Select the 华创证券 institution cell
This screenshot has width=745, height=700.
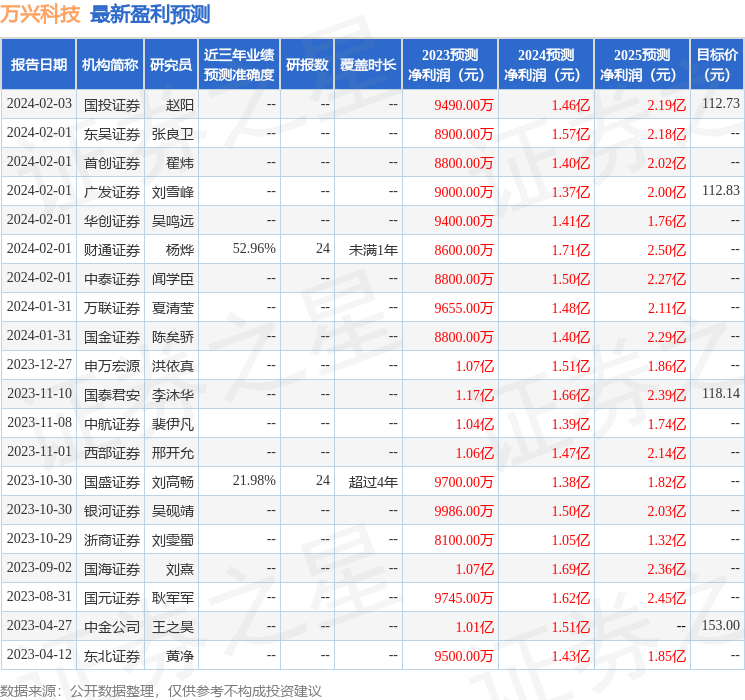coord(112,221)
